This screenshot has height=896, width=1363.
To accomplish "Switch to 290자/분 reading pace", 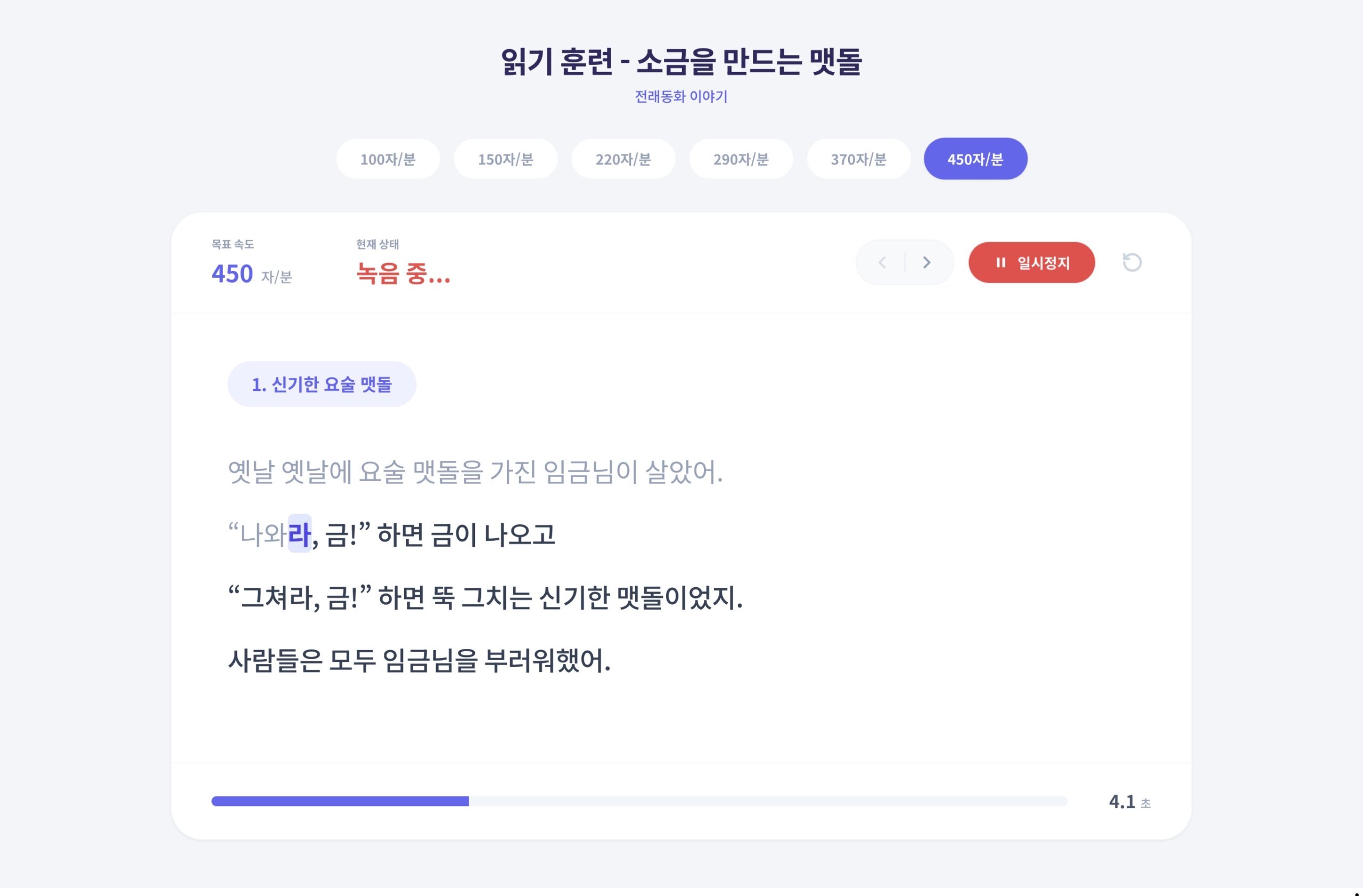I will (x=741, y=159).
